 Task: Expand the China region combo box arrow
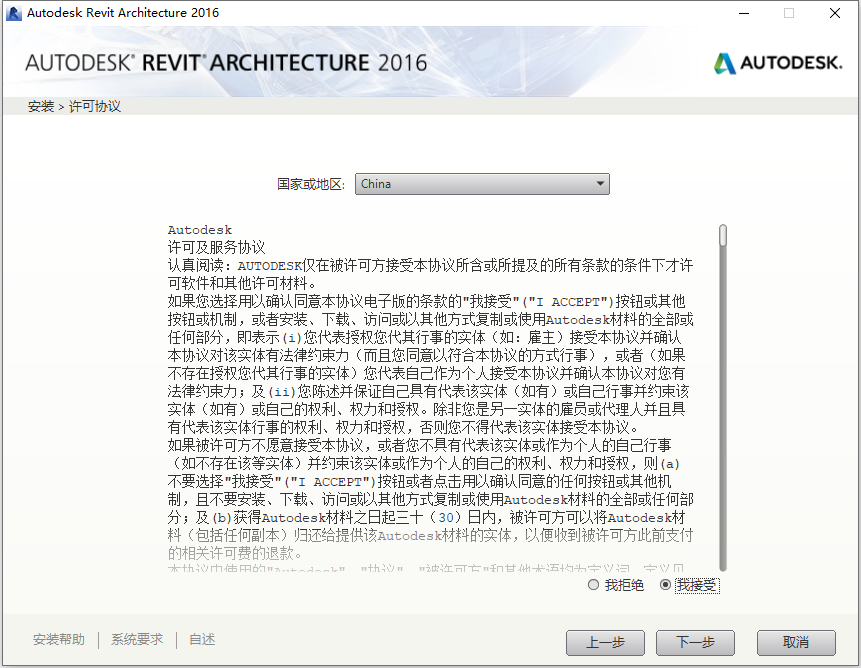point(600,183)
